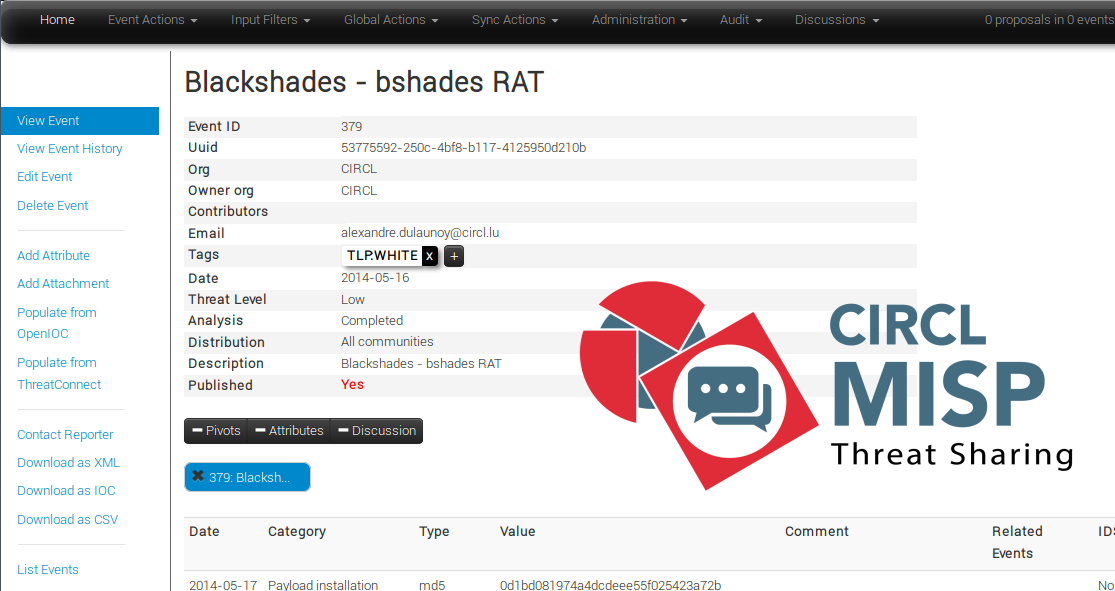Click the md5 hash value in table
Viewport: 1115px width, 591px height.
[610, 585]
